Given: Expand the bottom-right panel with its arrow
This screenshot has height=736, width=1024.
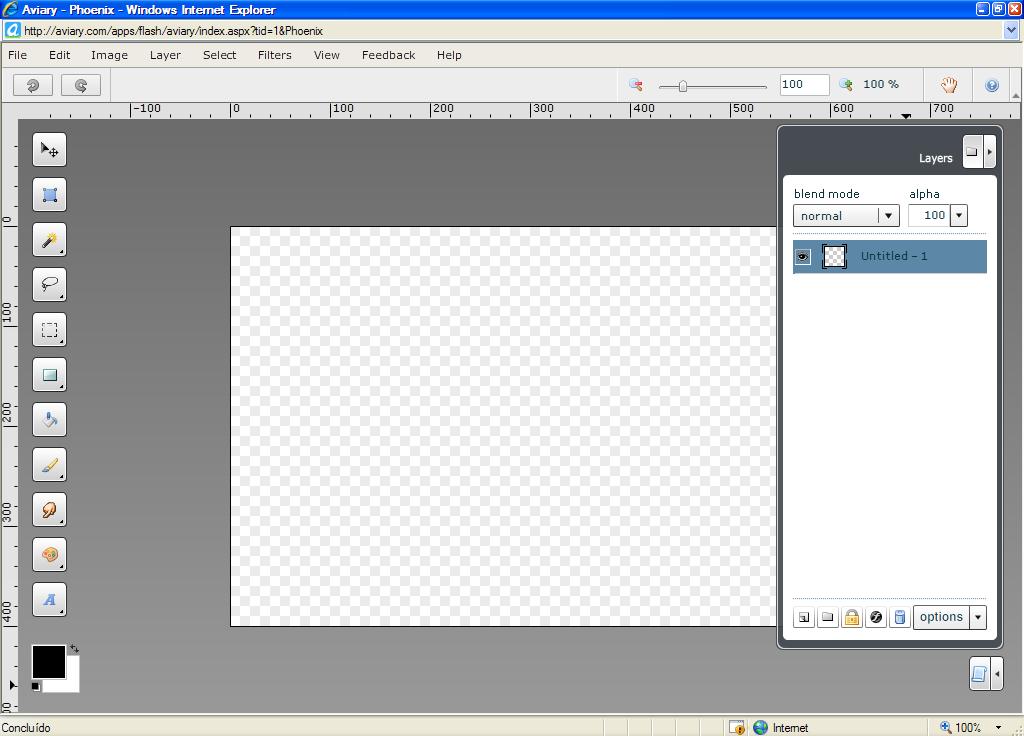Looking at the screenshot, I should click(997, 673).
